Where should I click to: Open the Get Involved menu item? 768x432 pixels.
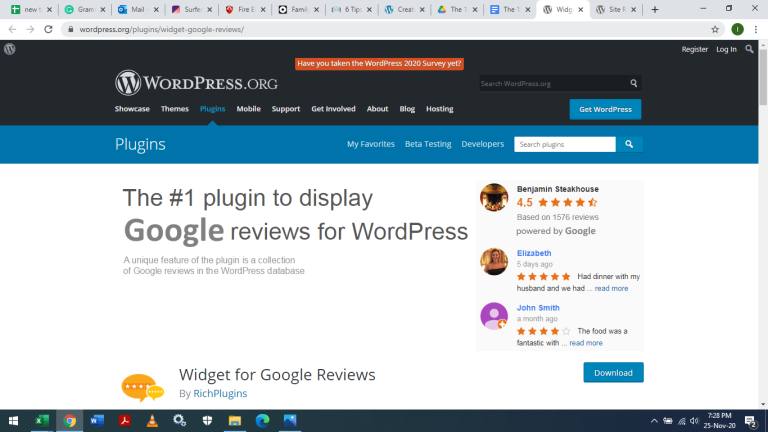click(333, 109)
